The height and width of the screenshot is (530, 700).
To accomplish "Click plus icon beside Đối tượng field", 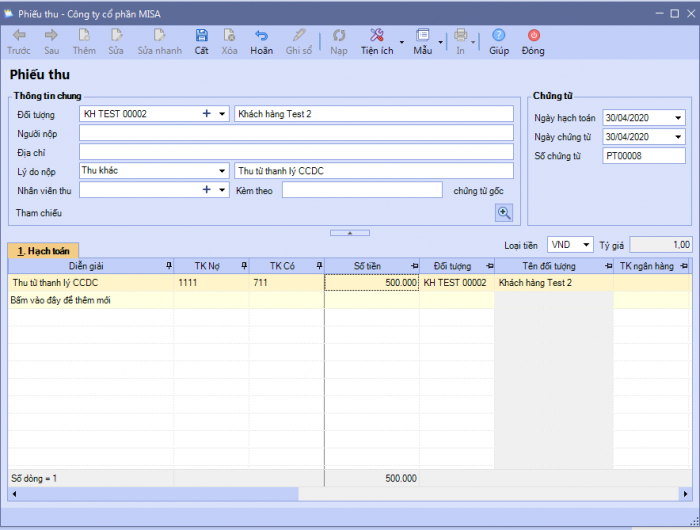I will pos(207,114).
